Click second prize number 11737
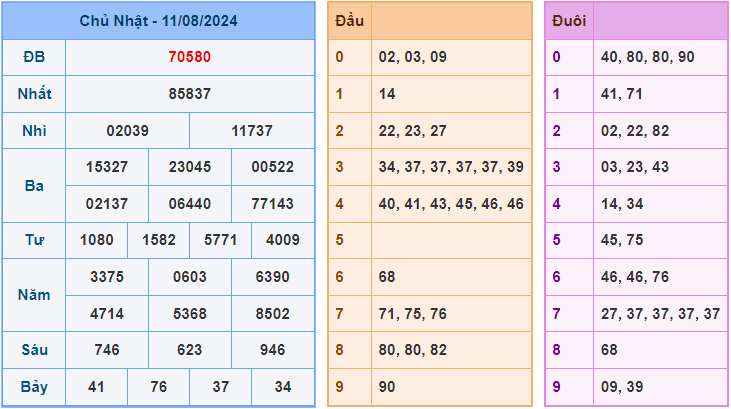Viewport: 731px width, 409px height. coord(251,131)
